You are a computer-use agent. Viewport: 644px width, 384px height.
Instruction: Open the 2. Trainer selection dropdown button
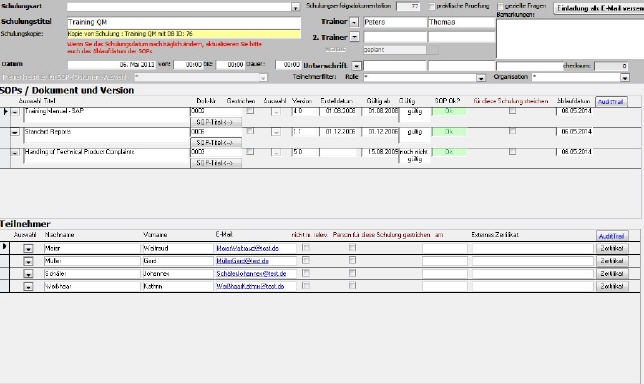(354, 37)
